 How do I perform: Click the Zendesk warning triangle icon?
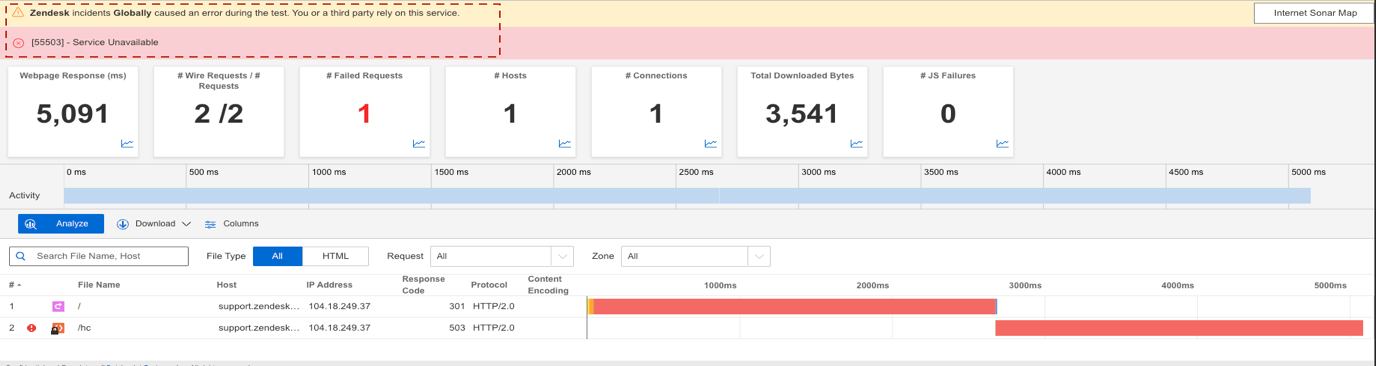pos(18,13)
